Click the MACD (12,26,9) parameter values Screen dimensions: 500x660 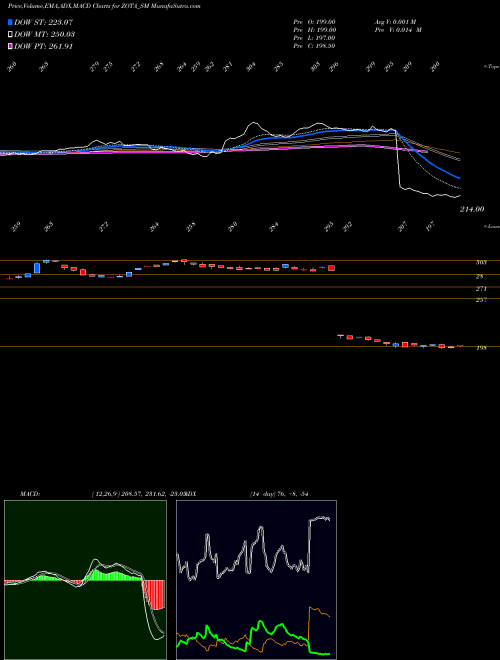140,494
